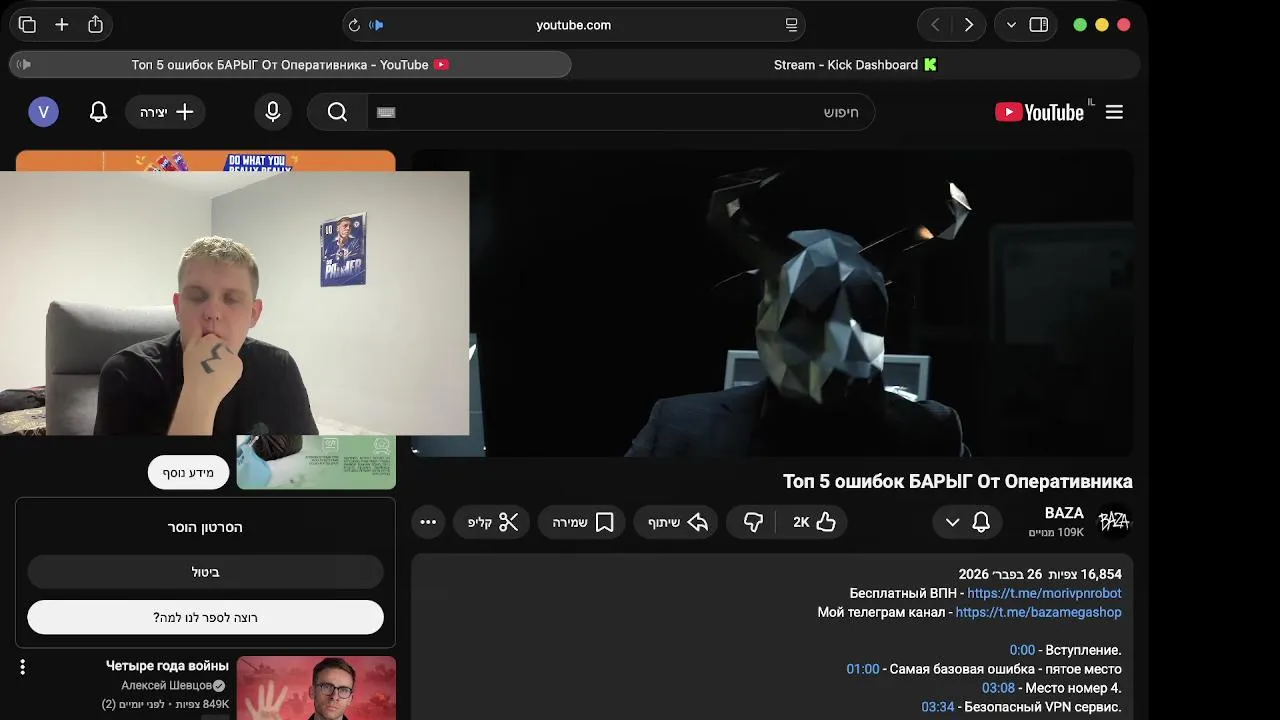1280x720 pixels.
Task: Click the orange banner ad at top
Action: coord(205,160)
